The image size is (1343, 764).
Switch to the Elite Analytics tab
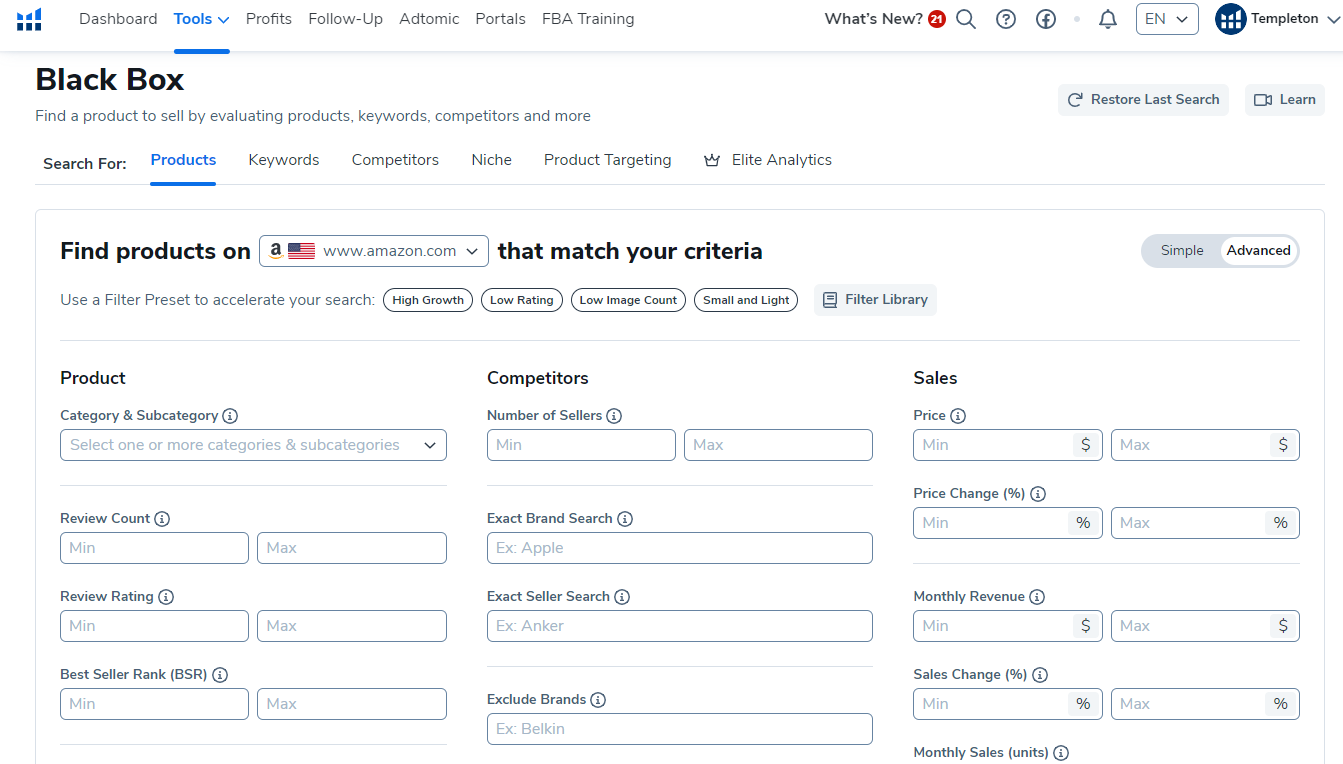(768, 160)
